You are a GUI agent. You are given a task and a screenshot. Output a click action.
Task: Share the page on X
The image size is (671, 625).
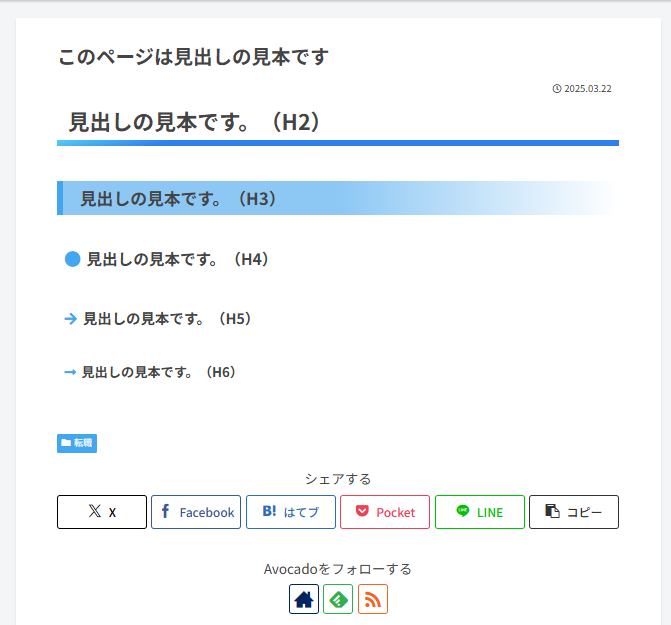click(102, 512)
